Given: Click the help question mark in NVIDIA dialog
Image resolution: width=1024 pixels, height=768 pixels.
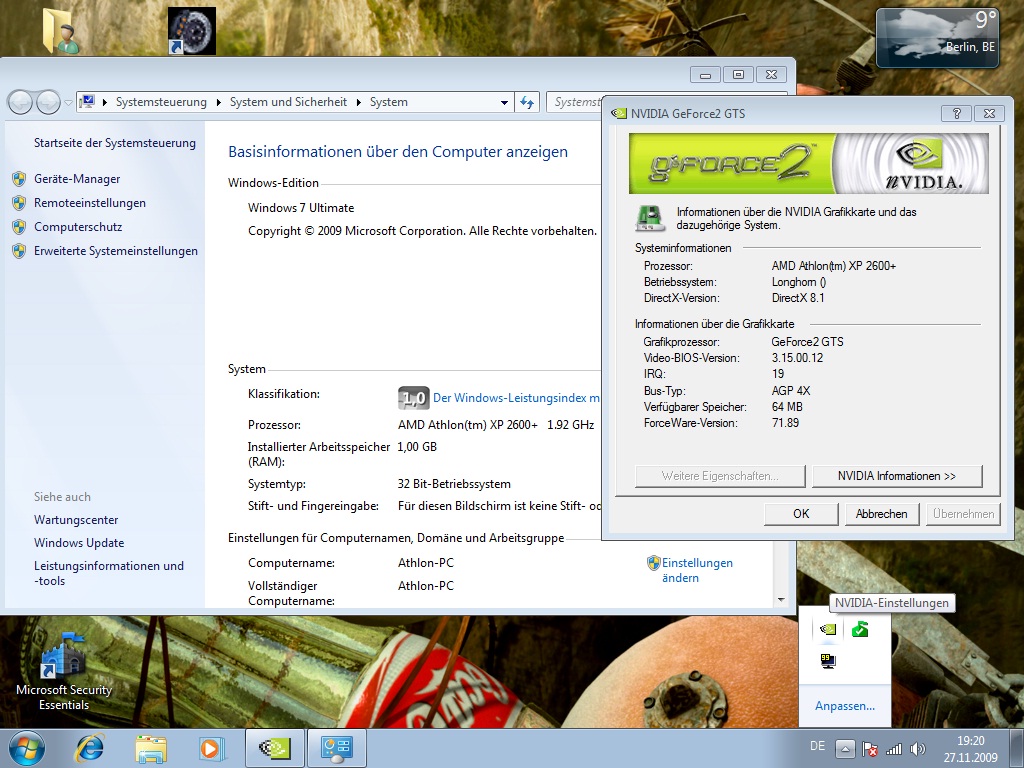Looking at the screenshot, I should click(x=957, y=113).
